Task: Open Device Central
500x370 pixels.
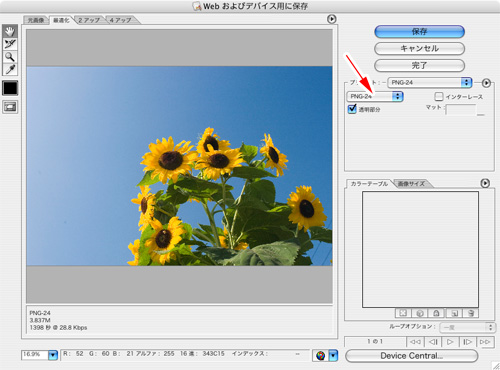Action: click(412, 356)
